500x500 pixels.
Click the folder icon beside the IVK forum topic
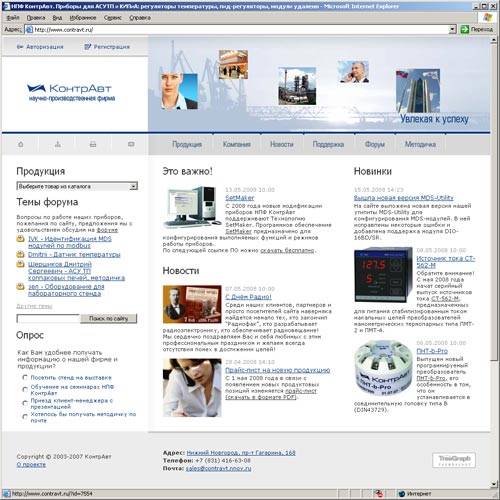pos(20,239)
